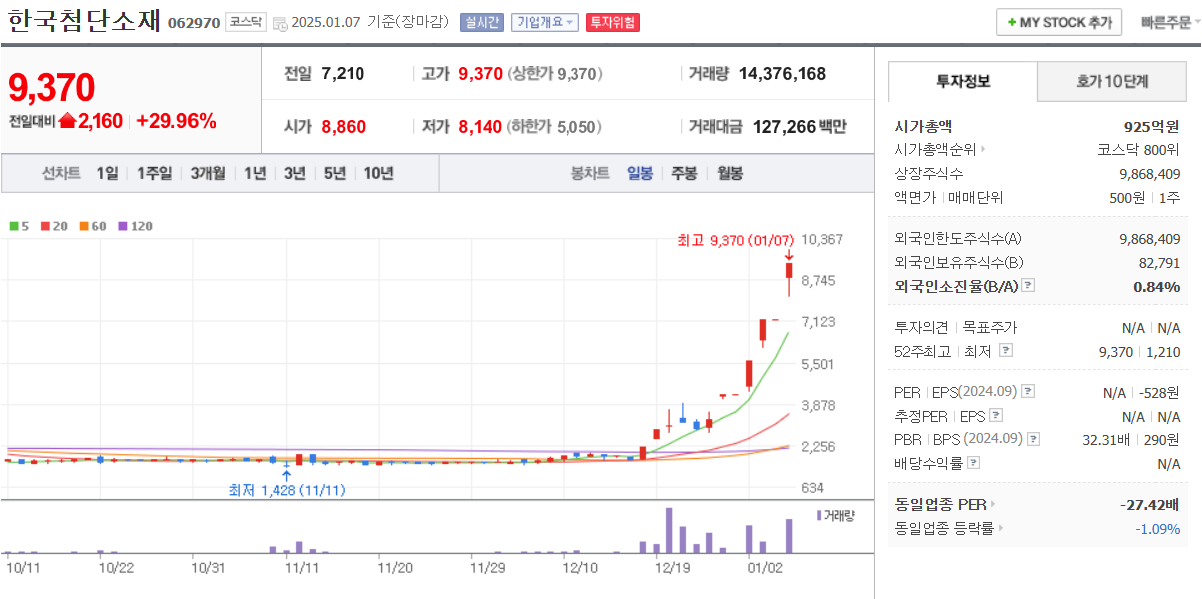Select the 1일 line chart period
This screenshot has height=599, width=1202.
pos(107,173)
